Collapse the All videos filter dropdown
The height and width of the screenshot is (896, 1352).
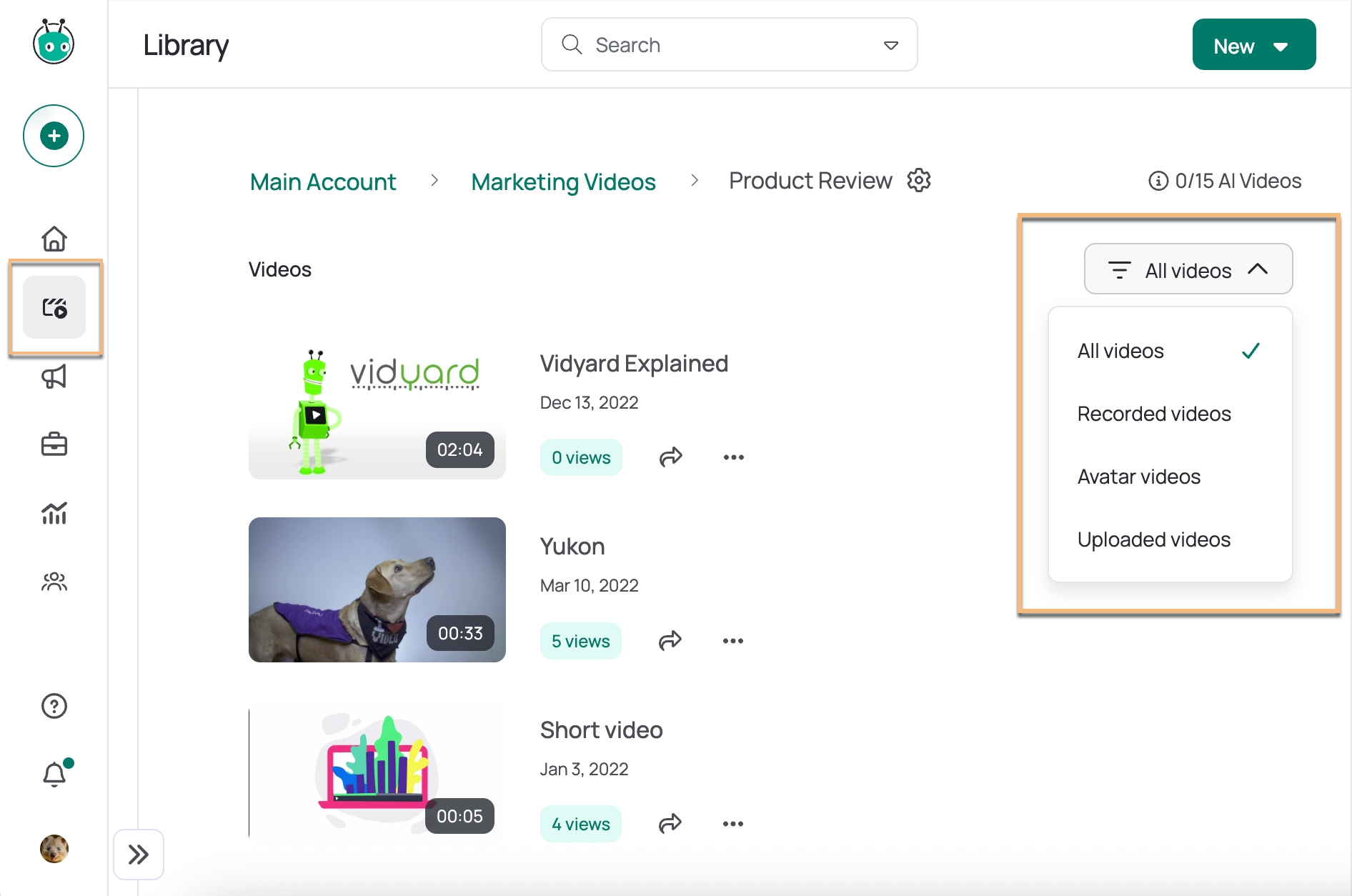tap(1188, 269)
